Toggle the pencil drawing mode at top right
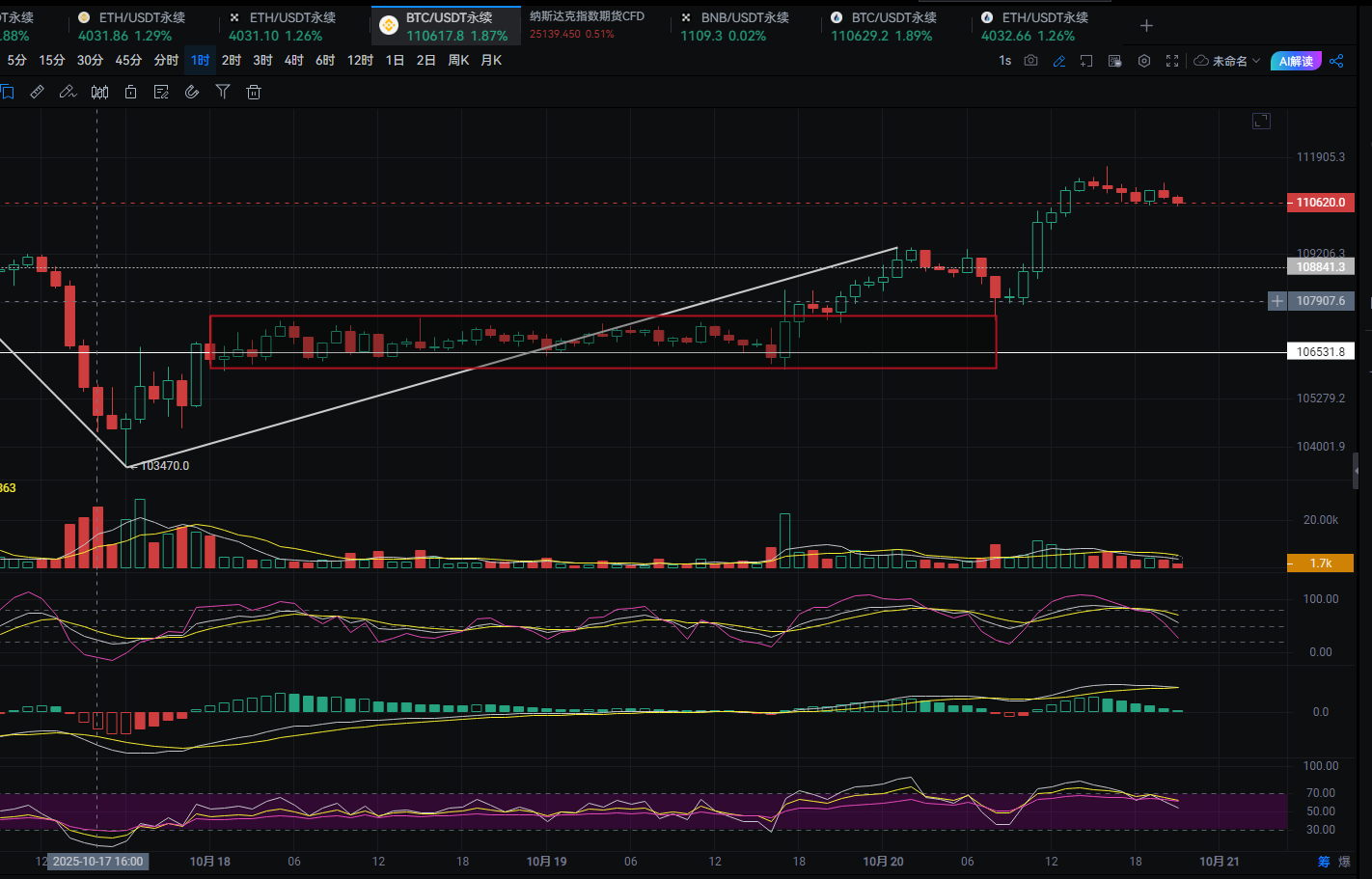 click(x=1058, y=61)
